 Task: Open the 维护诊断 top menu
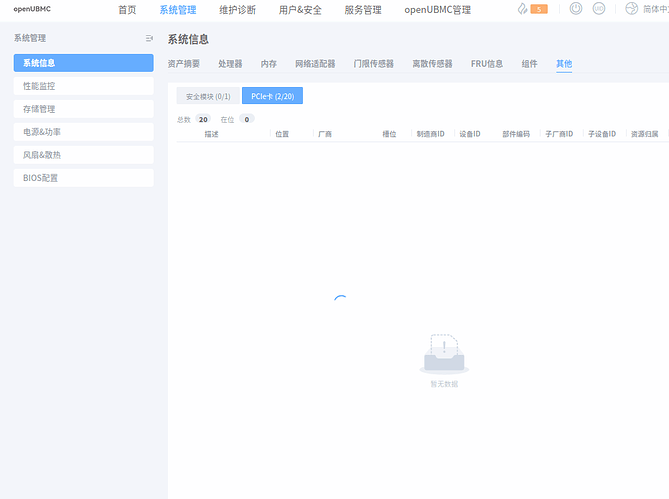(x=237, y=10)
